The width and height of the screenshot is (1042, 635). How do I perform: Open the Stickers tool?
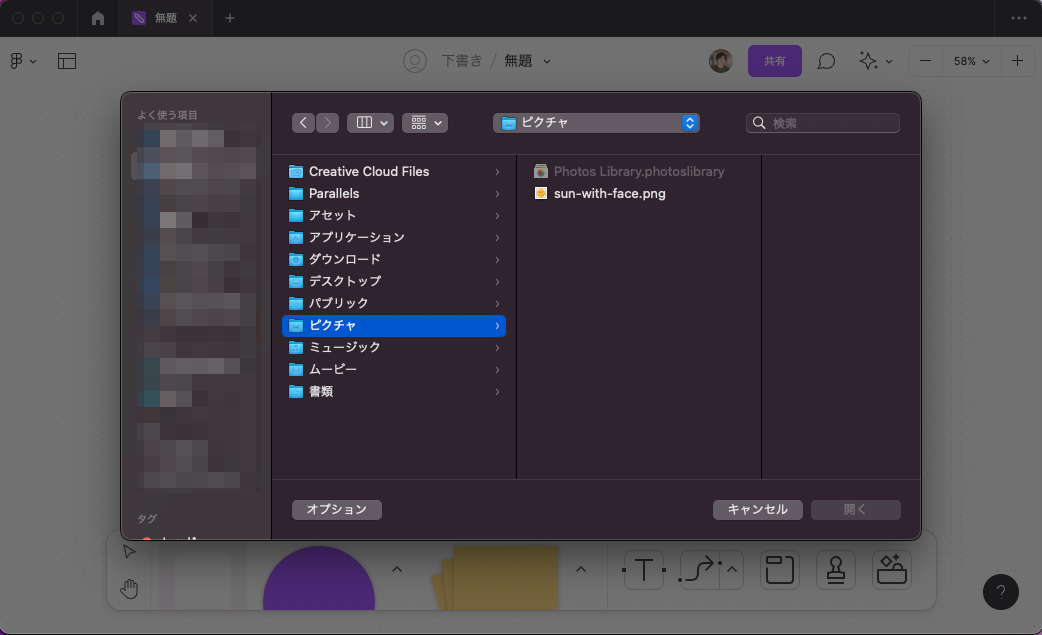tap(891, 569)
